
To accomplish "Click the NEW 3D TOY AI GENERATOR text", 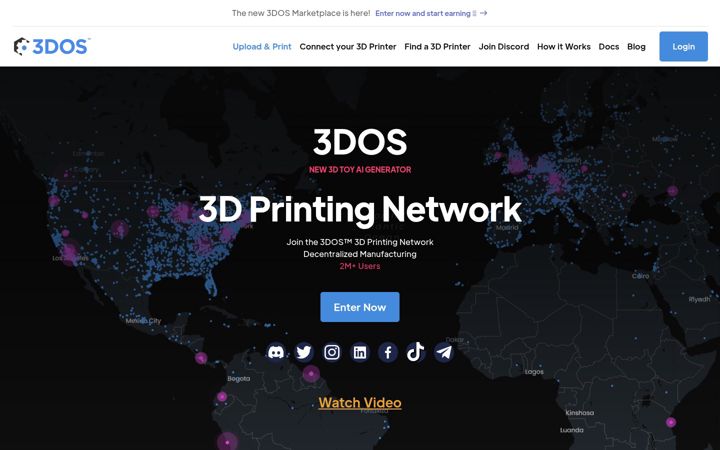I will (360, 169).
